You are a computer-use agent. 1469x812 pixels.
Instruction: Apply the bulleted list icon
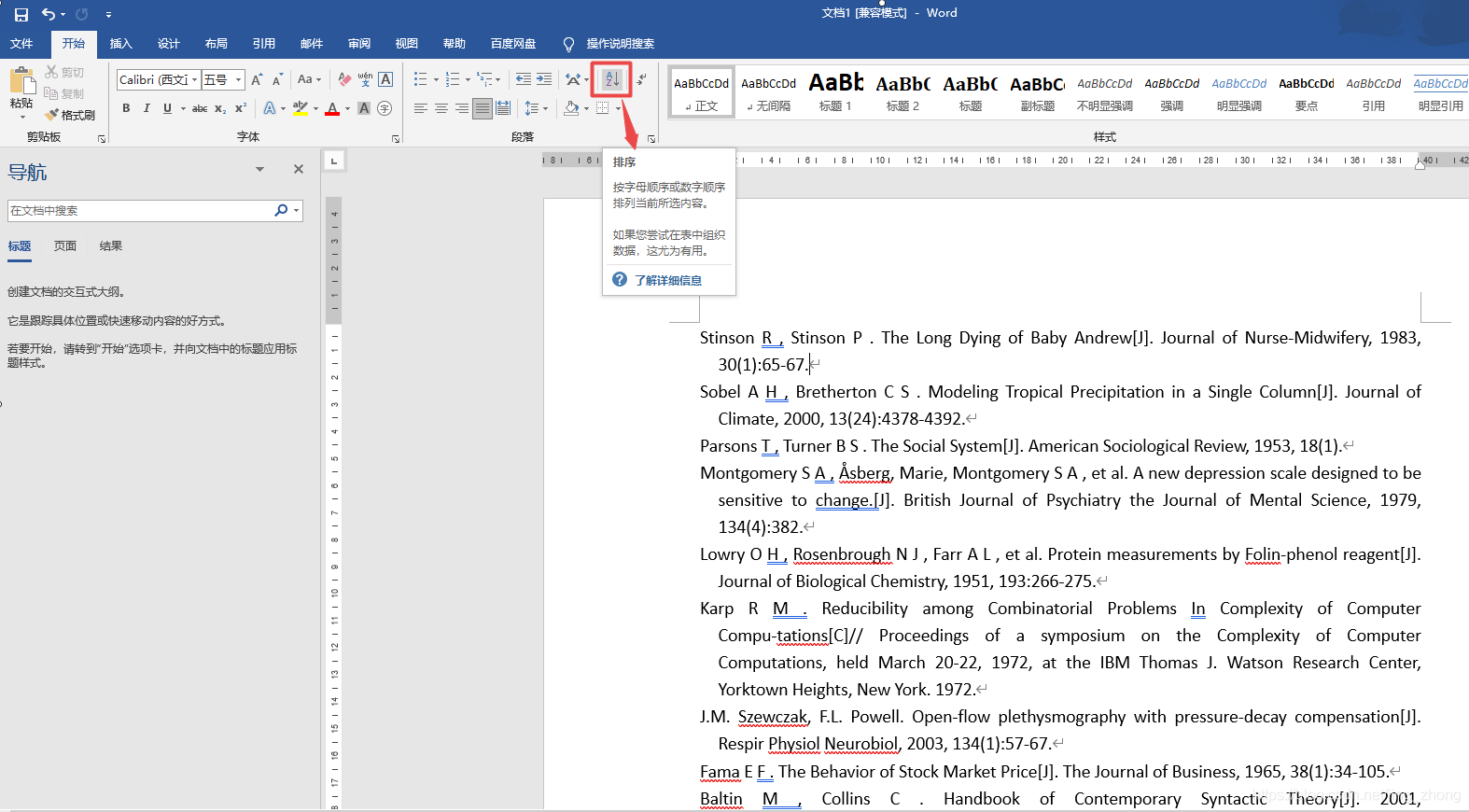[x=421, y=79]
